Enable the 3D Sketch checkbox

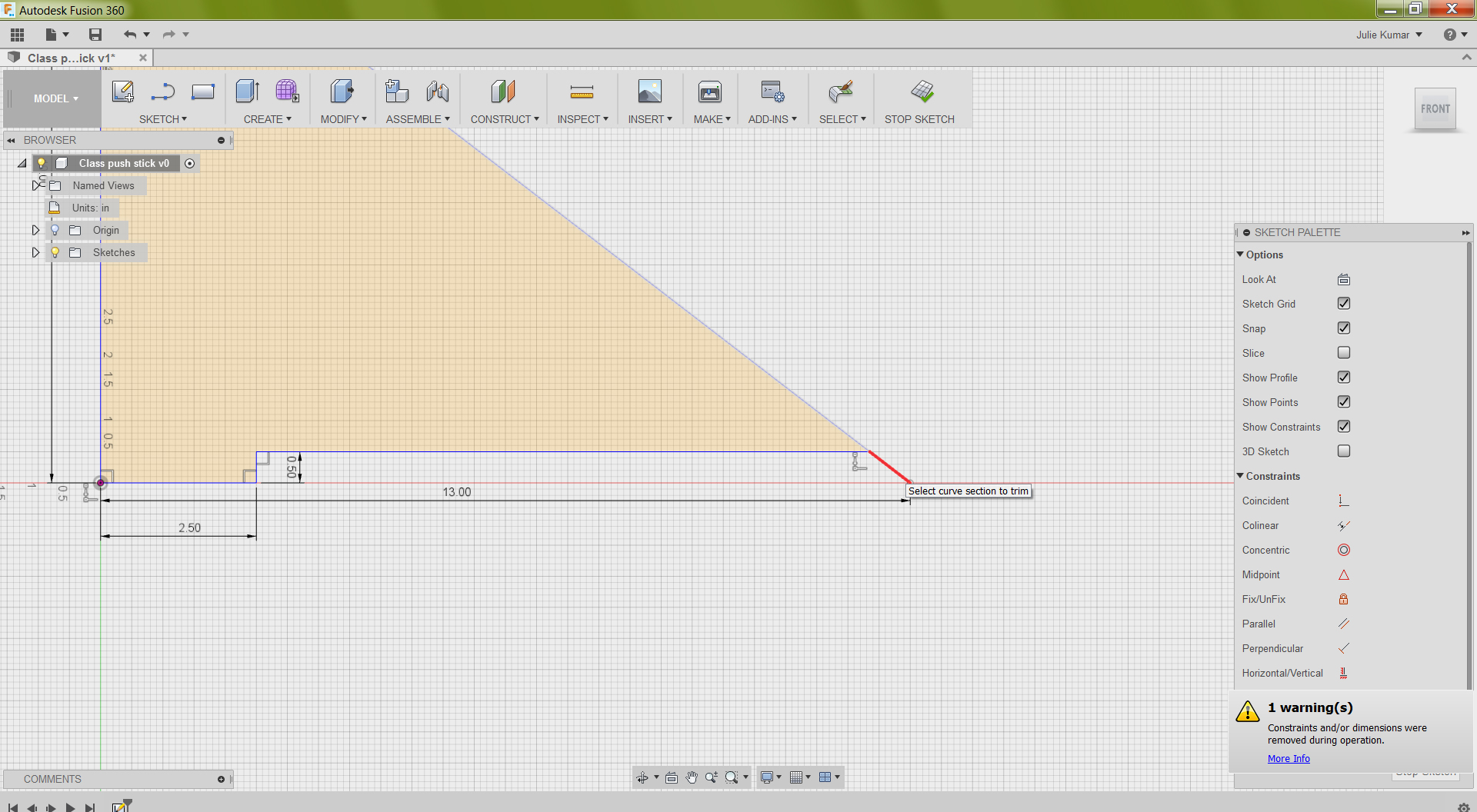[1344, 451]
